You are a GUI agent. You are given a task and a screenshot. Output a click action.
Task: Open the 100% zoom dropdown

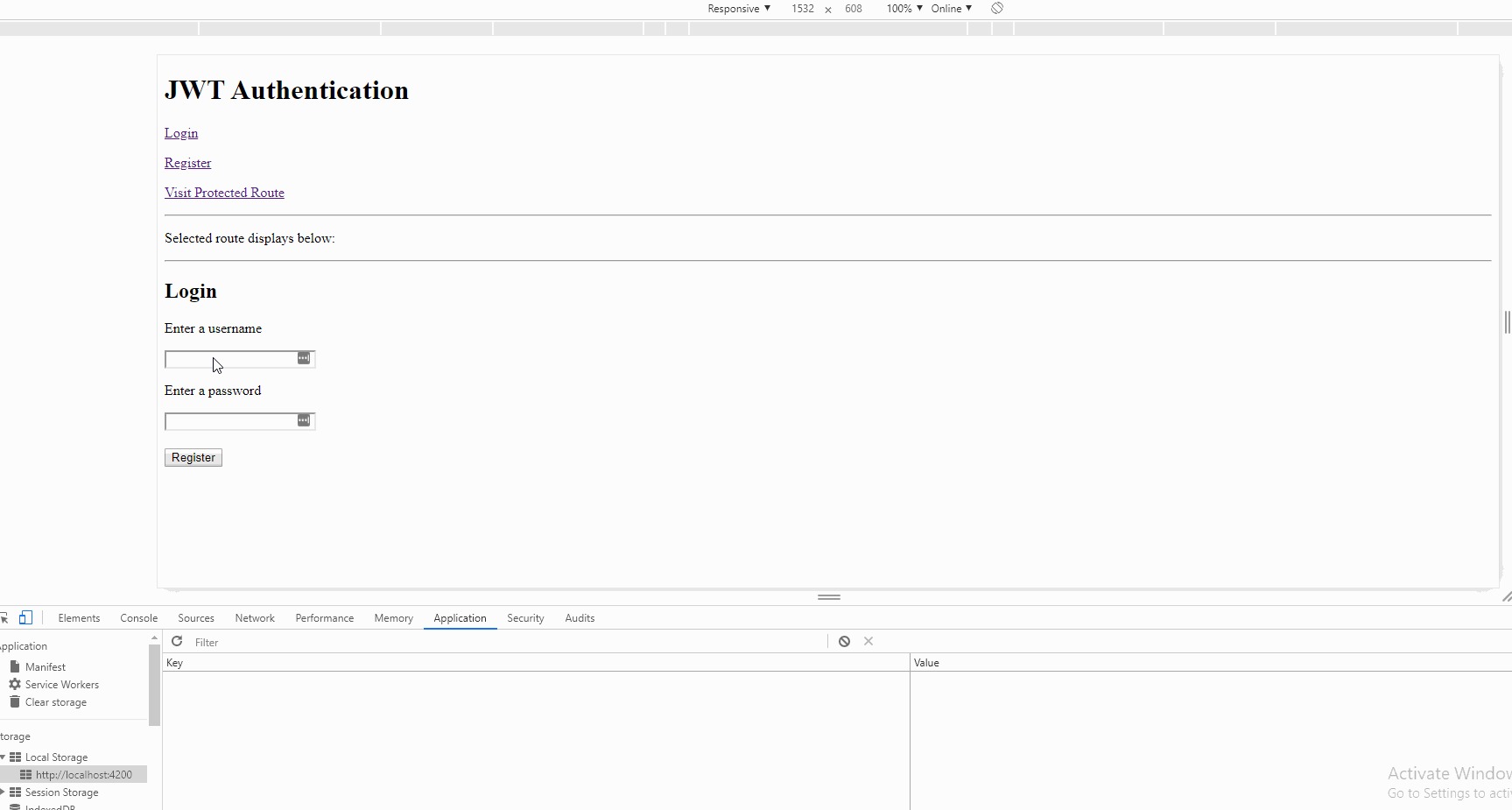click(904, 8)
